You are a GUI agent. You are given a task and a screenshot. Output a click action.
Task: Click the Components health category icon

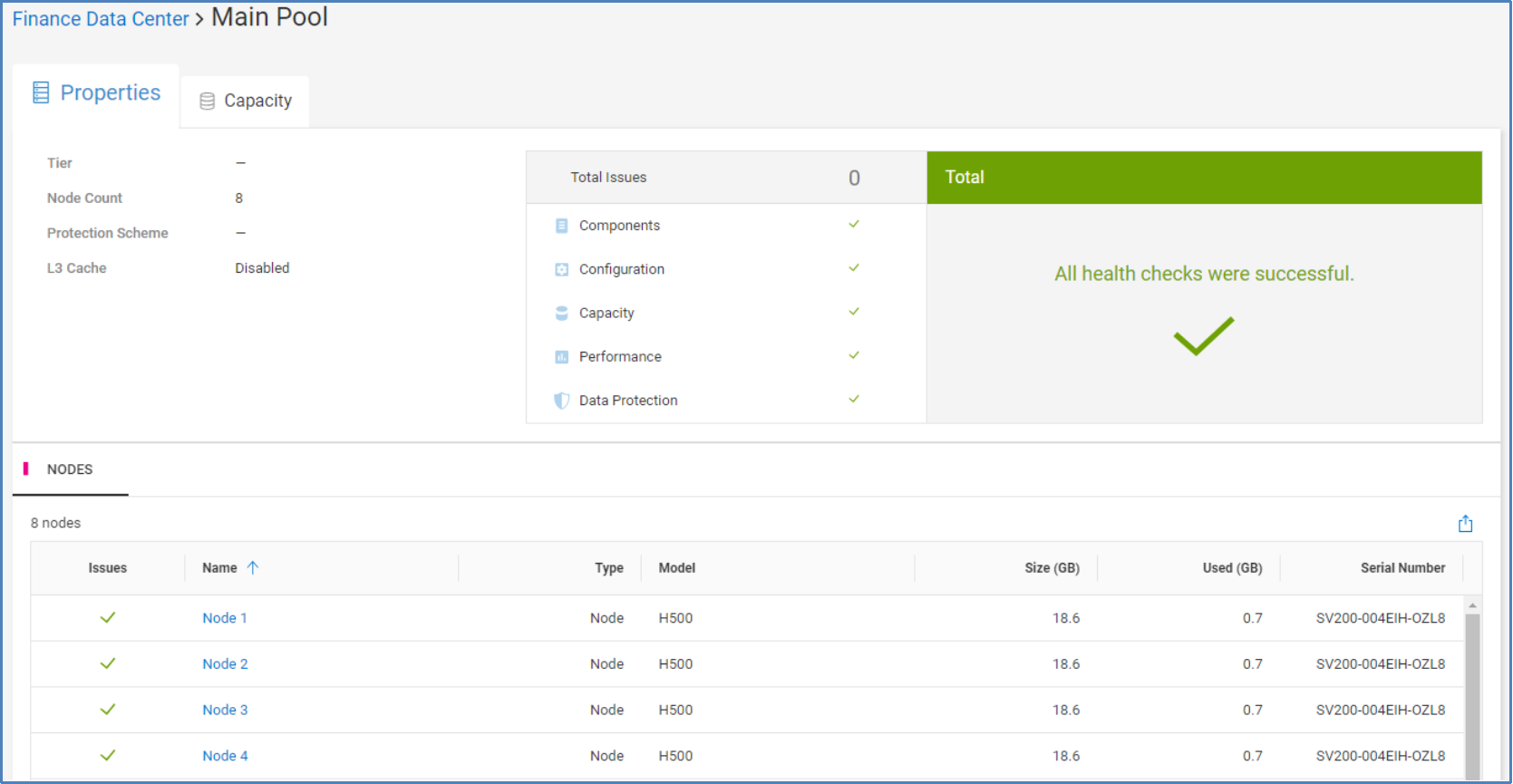562,226
